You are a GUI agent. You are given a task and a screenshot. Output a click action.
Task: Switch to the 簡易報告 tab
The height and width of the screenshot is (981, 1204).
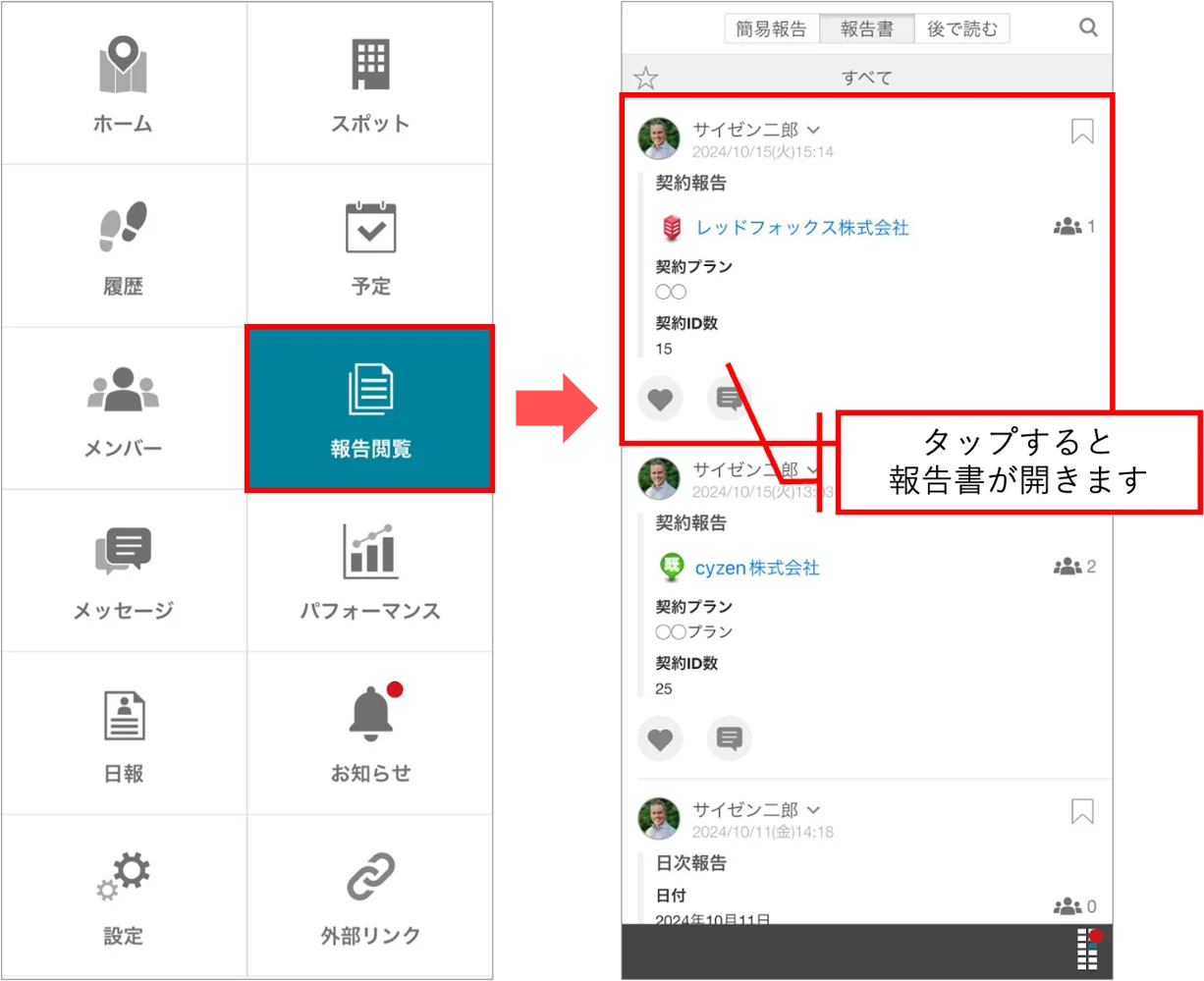772,28
